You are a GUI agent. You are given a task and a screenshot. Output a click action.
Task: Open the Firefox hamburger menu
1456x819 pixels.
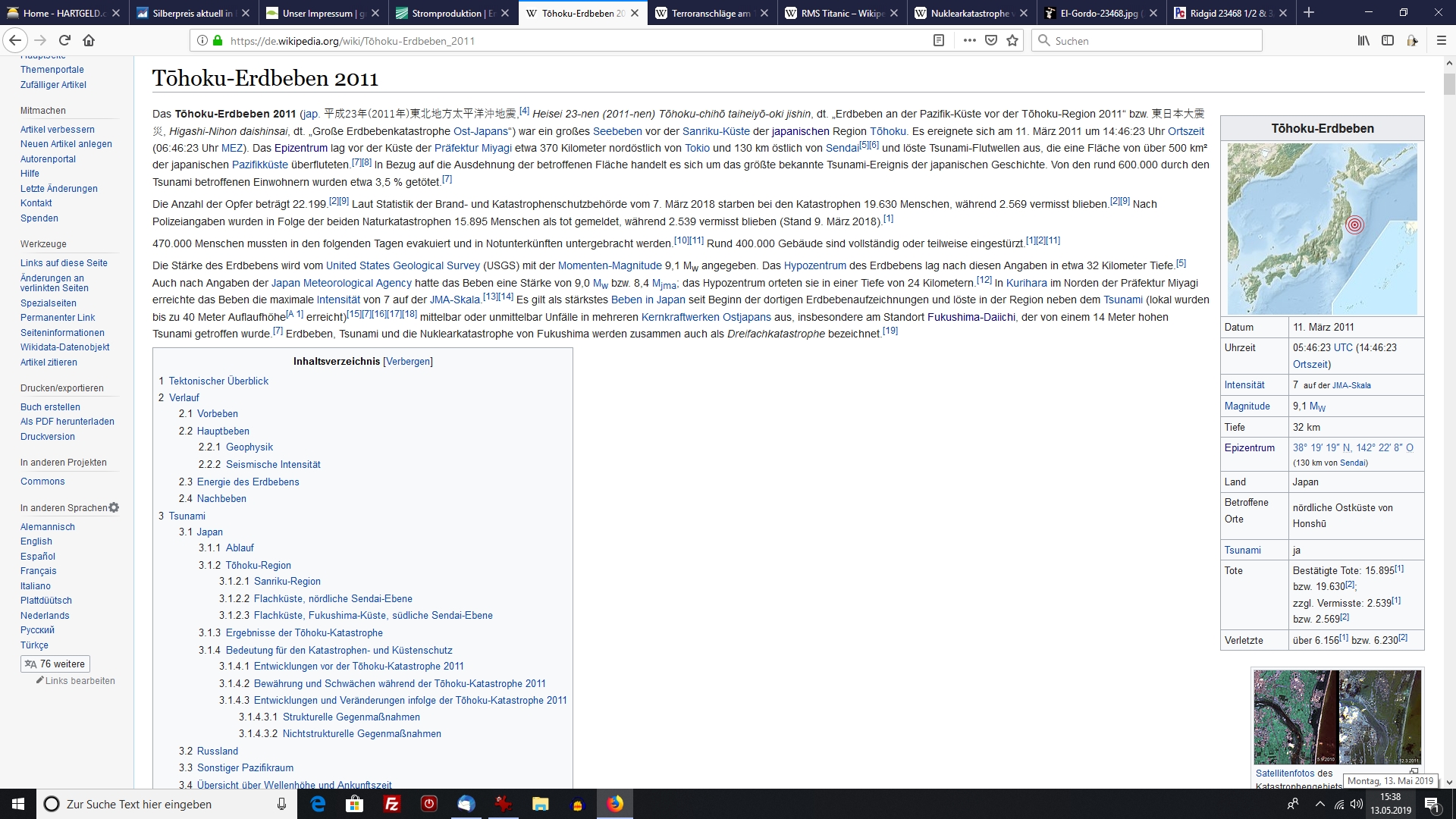click(x=1442, y=40)
